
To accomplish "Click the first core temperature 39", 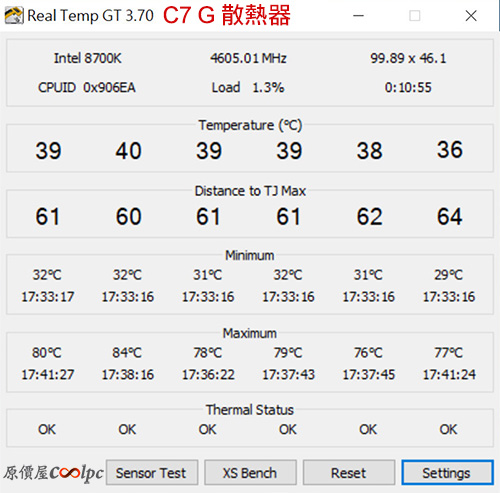I will point(48,151).
